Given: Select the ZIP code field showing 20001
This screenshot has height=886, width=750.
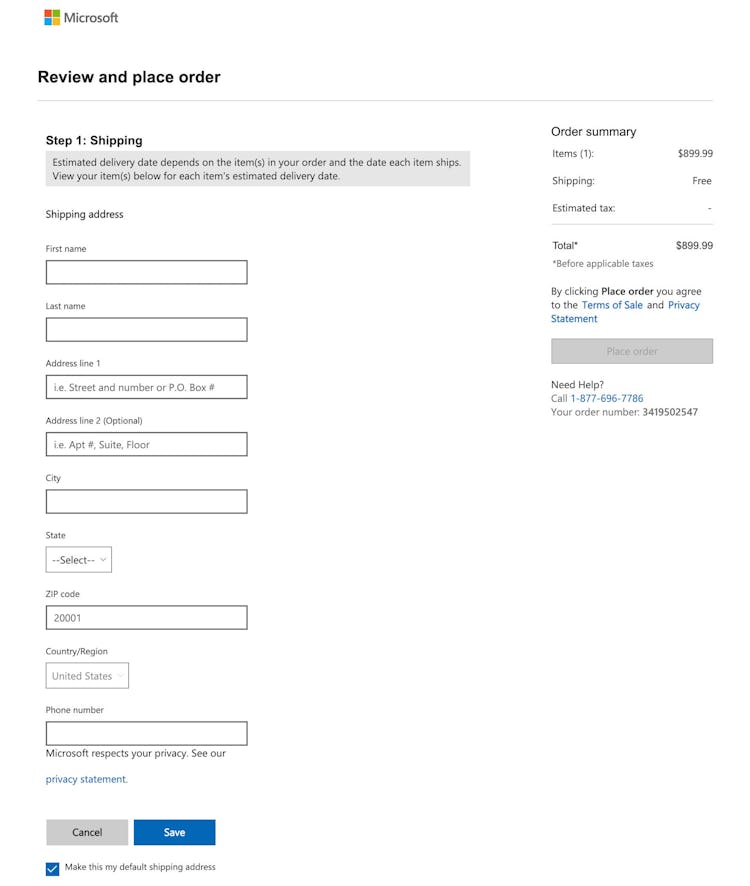Looking at the screenshot, I should 146,617.
